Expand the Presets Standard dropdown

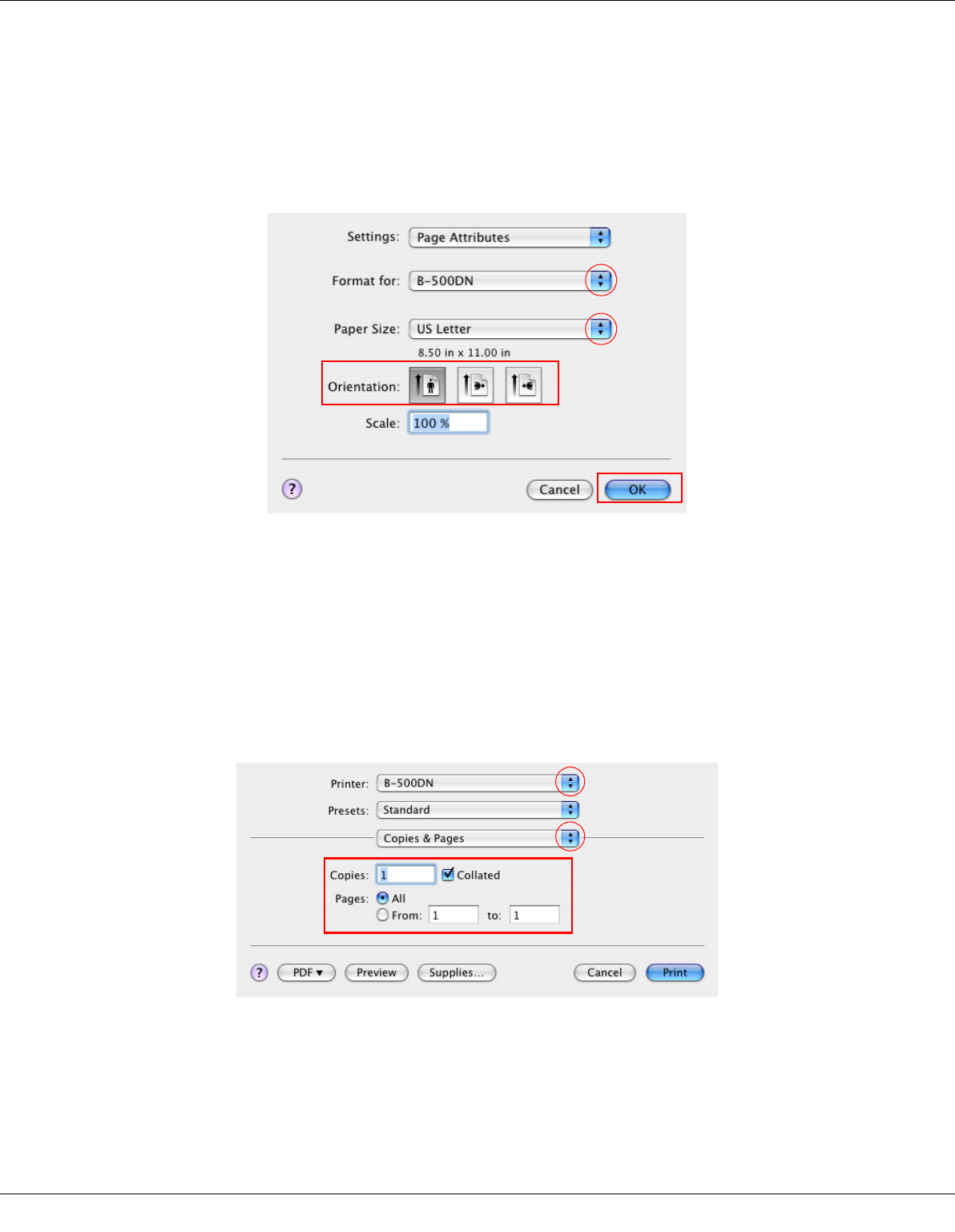[477, 810]
